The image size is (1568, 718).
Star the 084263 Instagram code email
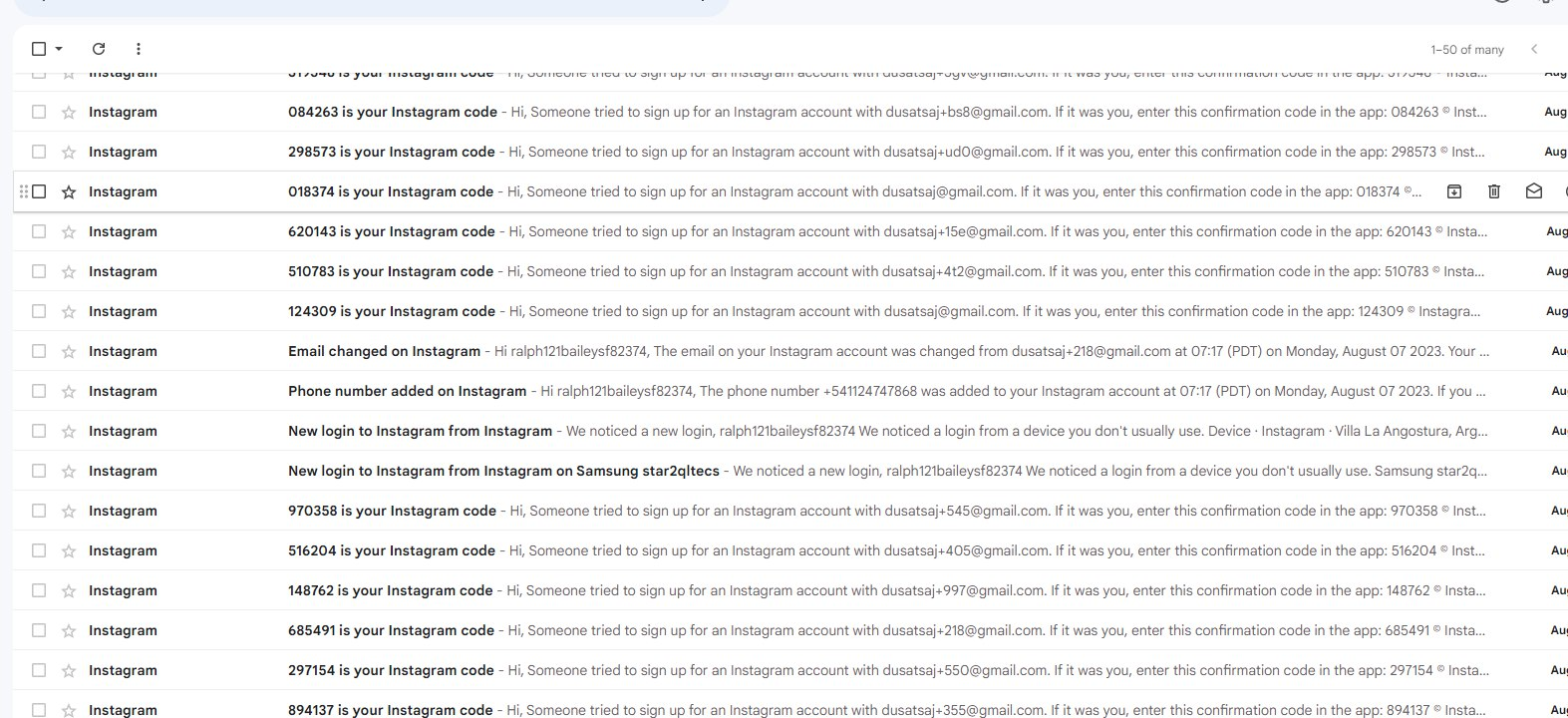coord(69,112)
